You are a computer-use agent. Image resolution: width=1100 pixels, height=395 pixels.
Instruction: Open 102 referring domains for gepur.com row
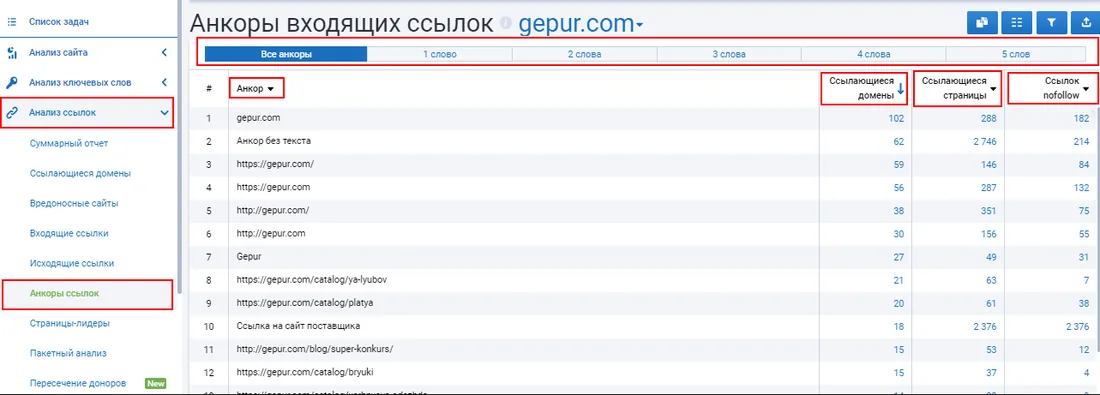coord(896,119)
